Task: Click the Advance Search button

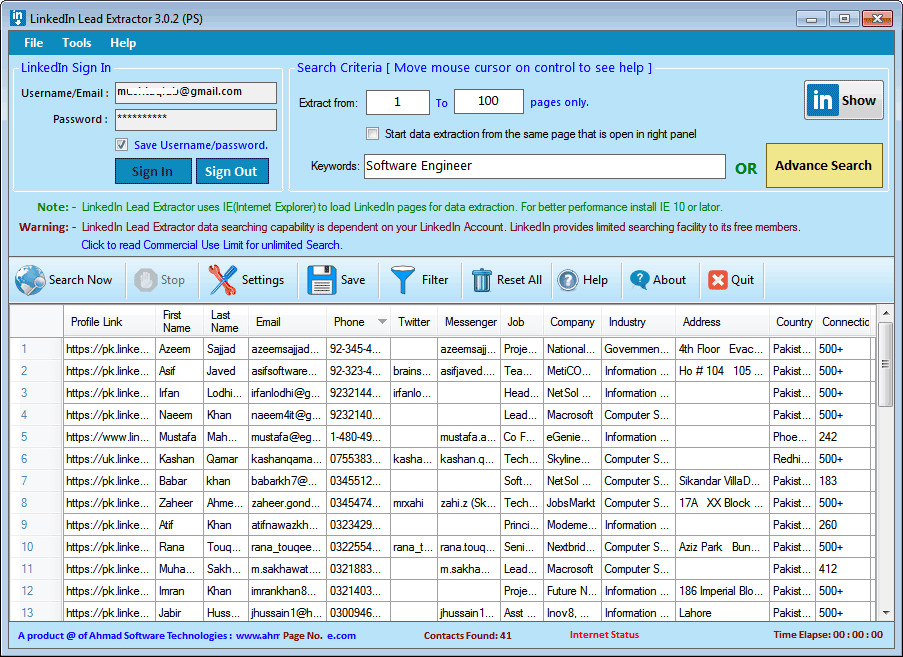Action: [x=824, y=166]
